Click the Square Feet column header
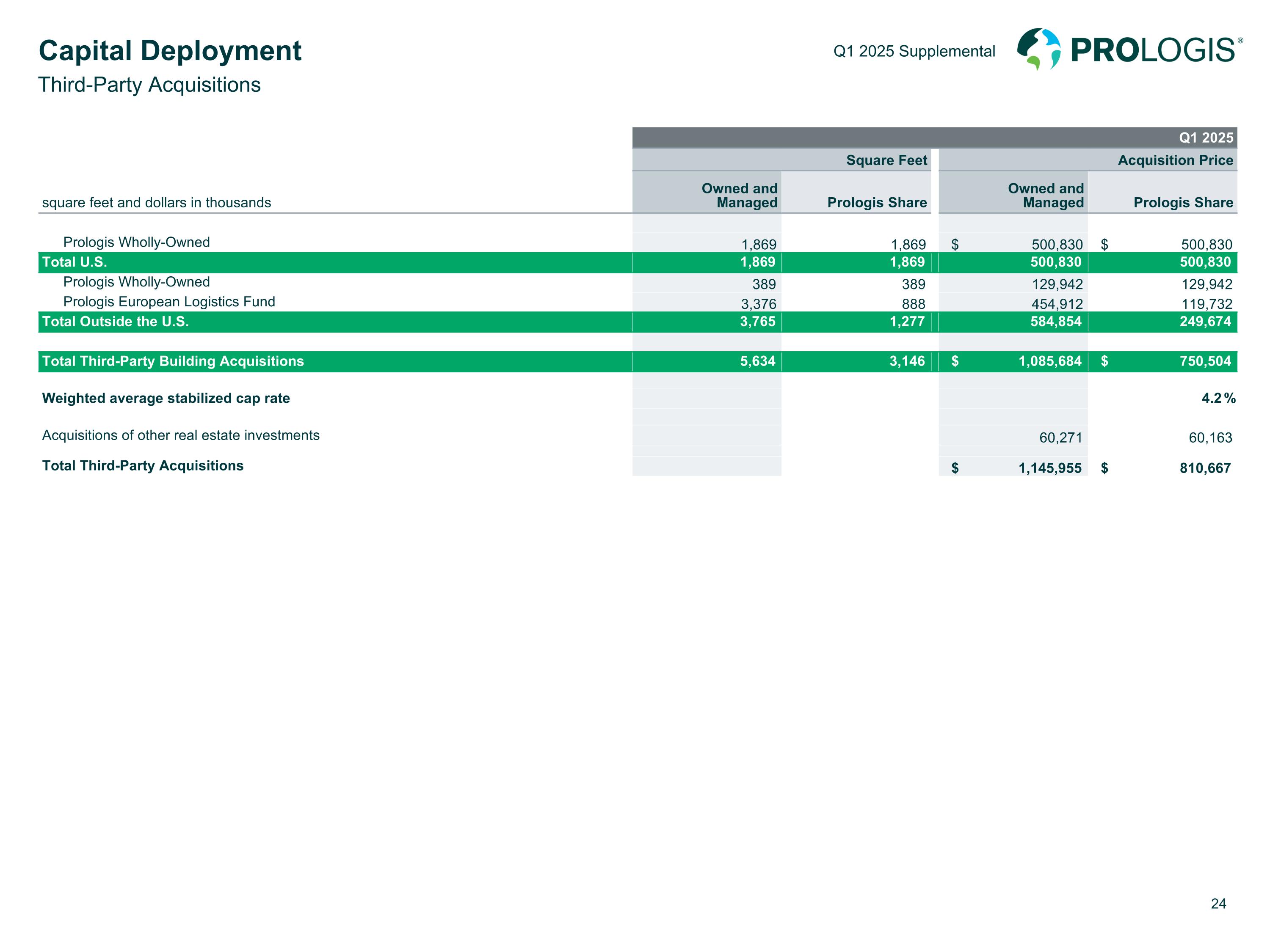The width and height of the screenshot is (1270, 952). pos(886,160)
